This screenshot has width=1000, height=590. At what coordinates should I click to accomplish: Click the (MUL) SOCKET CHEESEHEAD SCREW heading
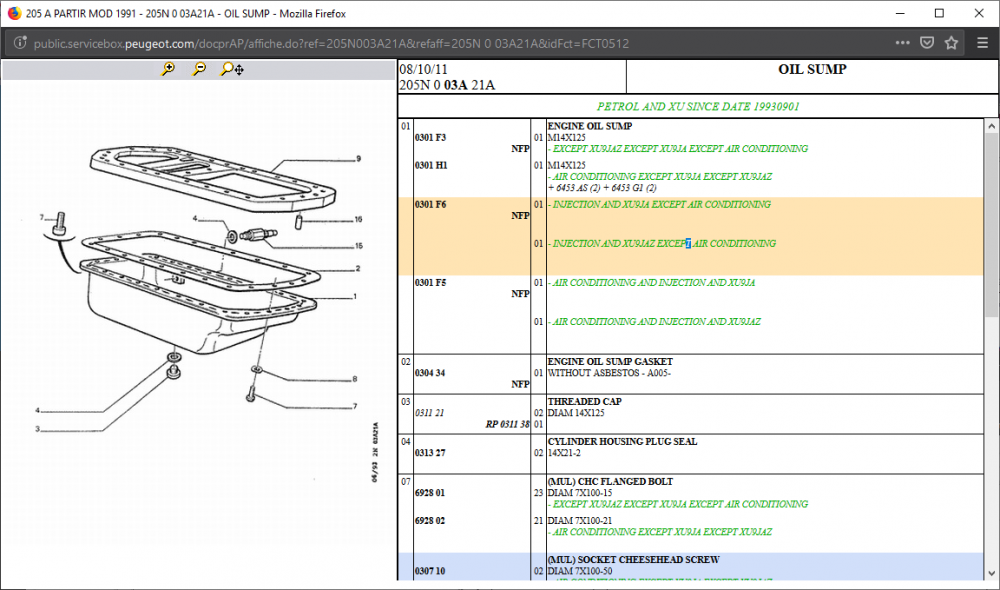(634, 559)
